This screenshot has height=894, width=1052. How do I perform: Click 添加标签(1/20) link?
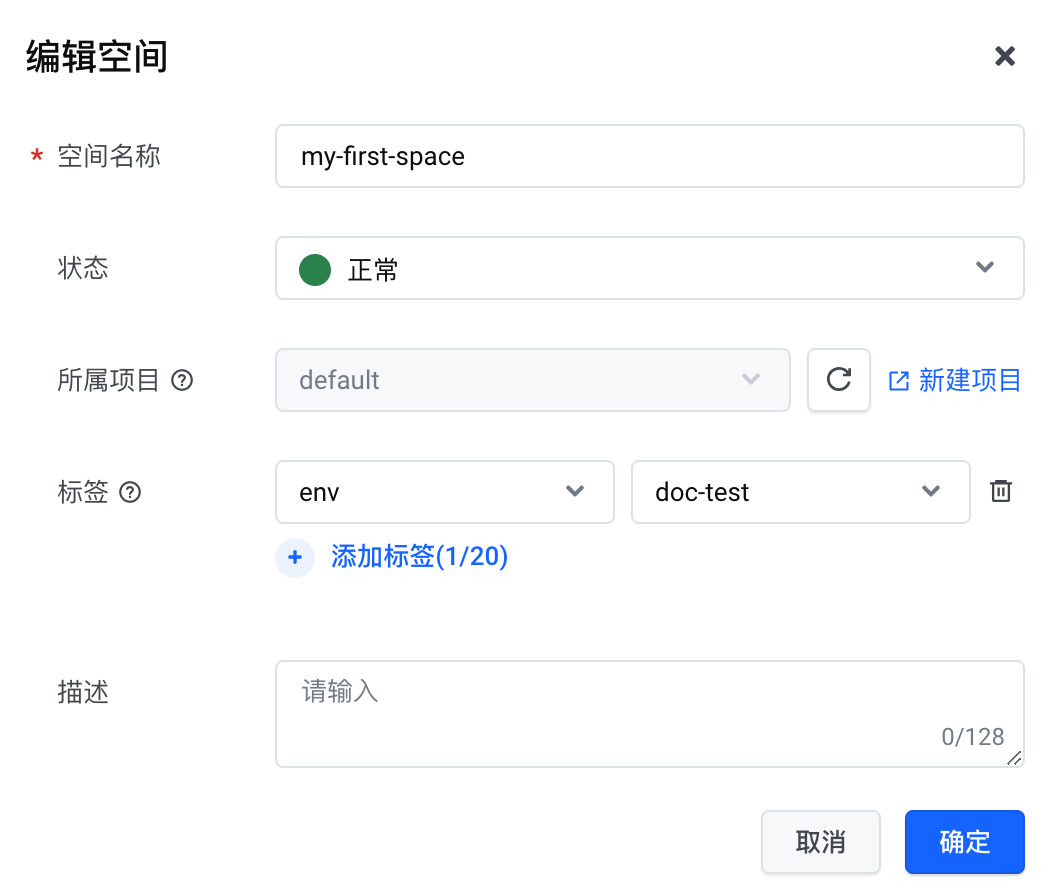coord(419,557)
